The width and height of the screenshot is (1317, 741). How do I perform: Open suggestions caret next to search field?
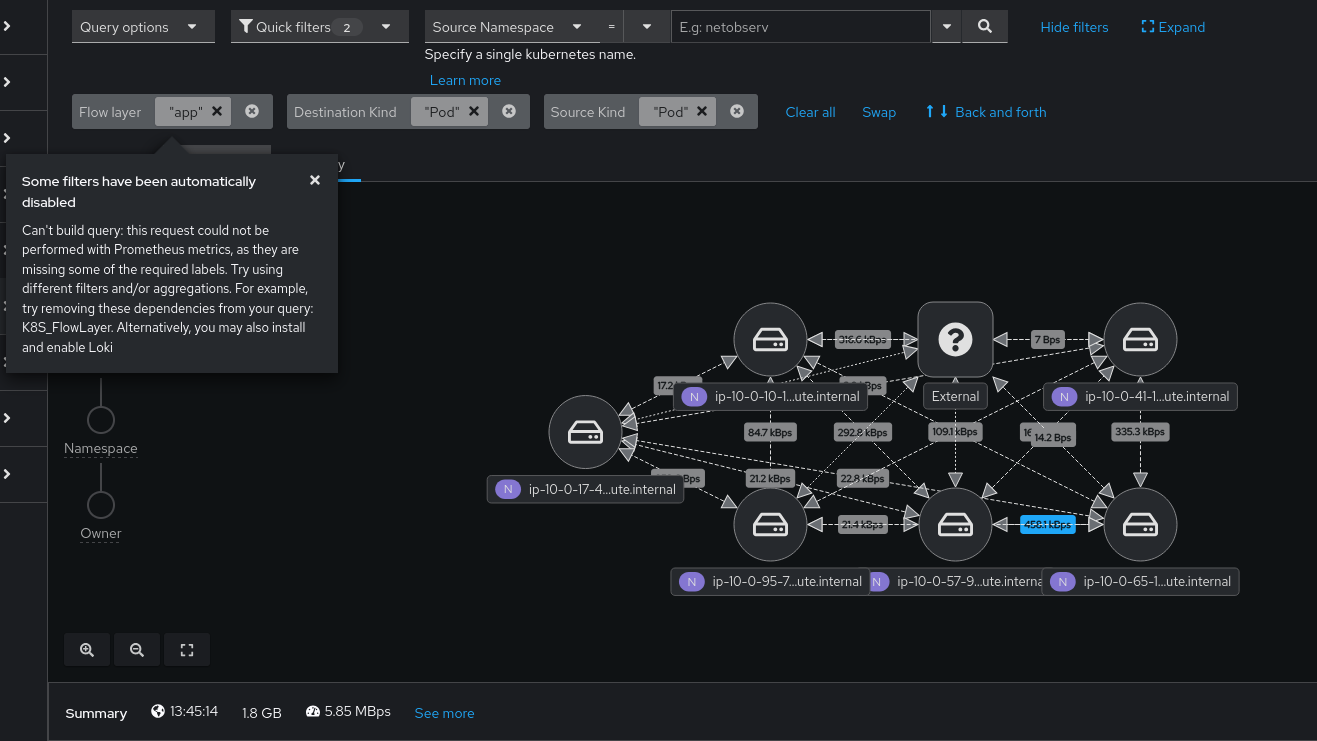[946, 27]
